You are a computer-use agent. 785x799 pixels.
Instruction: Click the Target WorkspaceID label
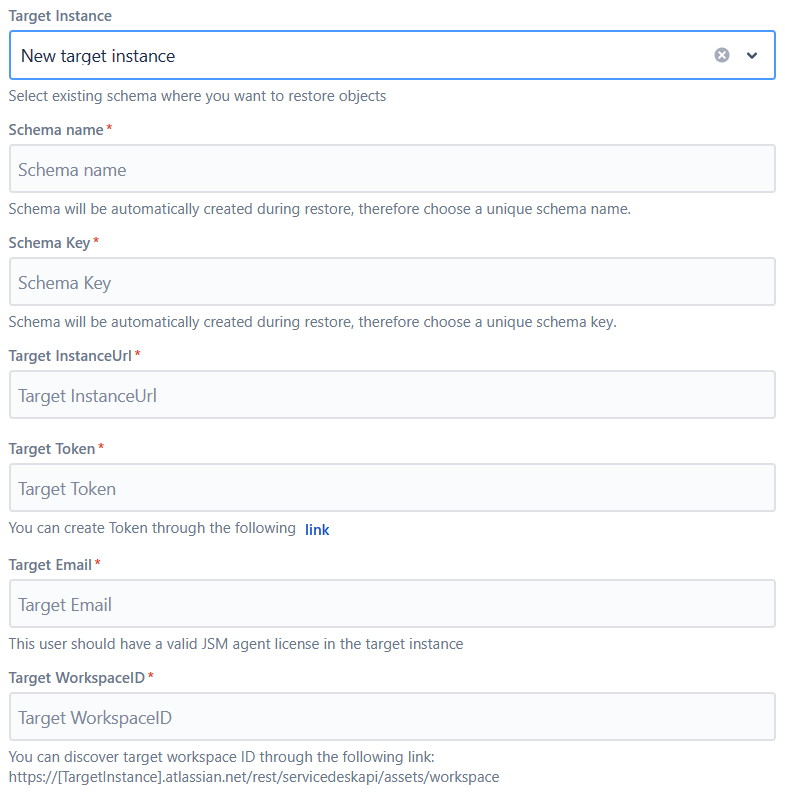81,678
